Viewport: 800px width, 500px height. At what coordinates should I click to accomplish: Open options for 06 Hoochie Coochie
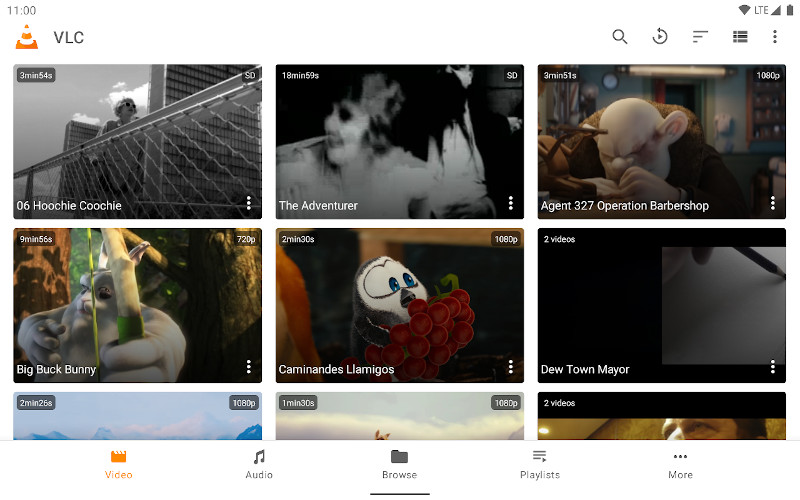coord(248,203)
